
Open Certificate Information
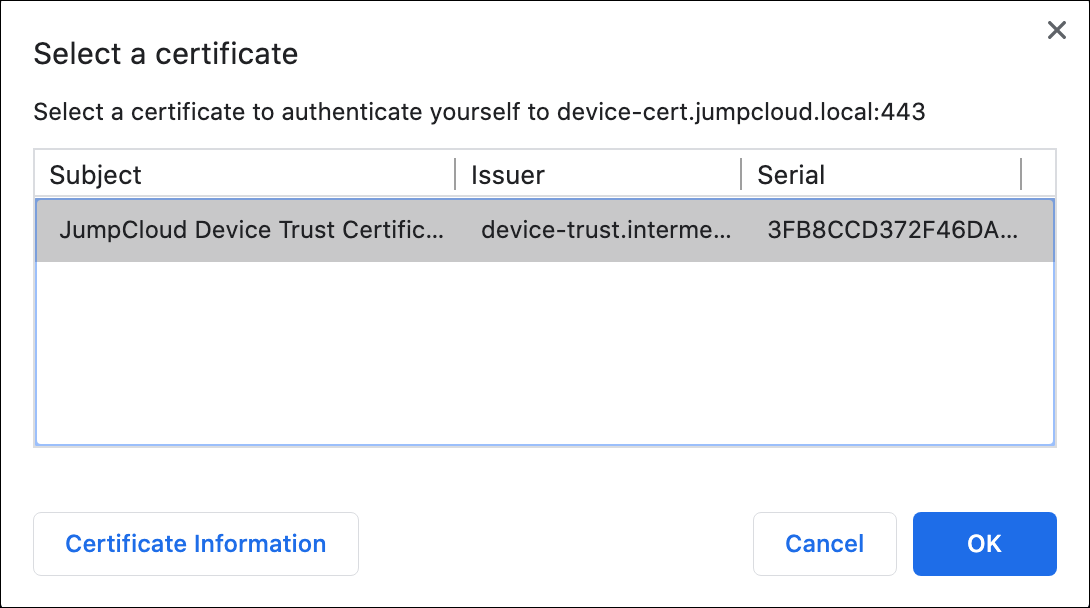click(x=196, y=544)
